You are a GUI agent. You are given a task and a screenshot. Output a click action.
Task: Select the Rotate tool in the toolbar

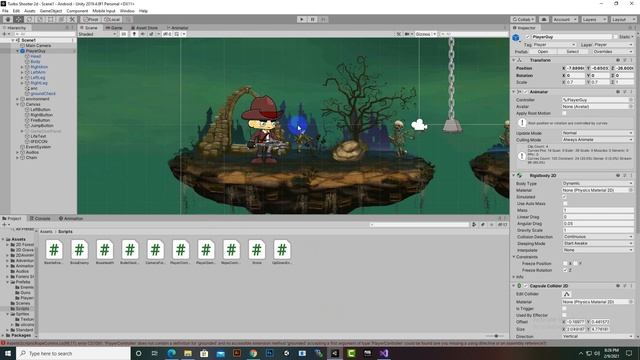click(x=29, y=19)
